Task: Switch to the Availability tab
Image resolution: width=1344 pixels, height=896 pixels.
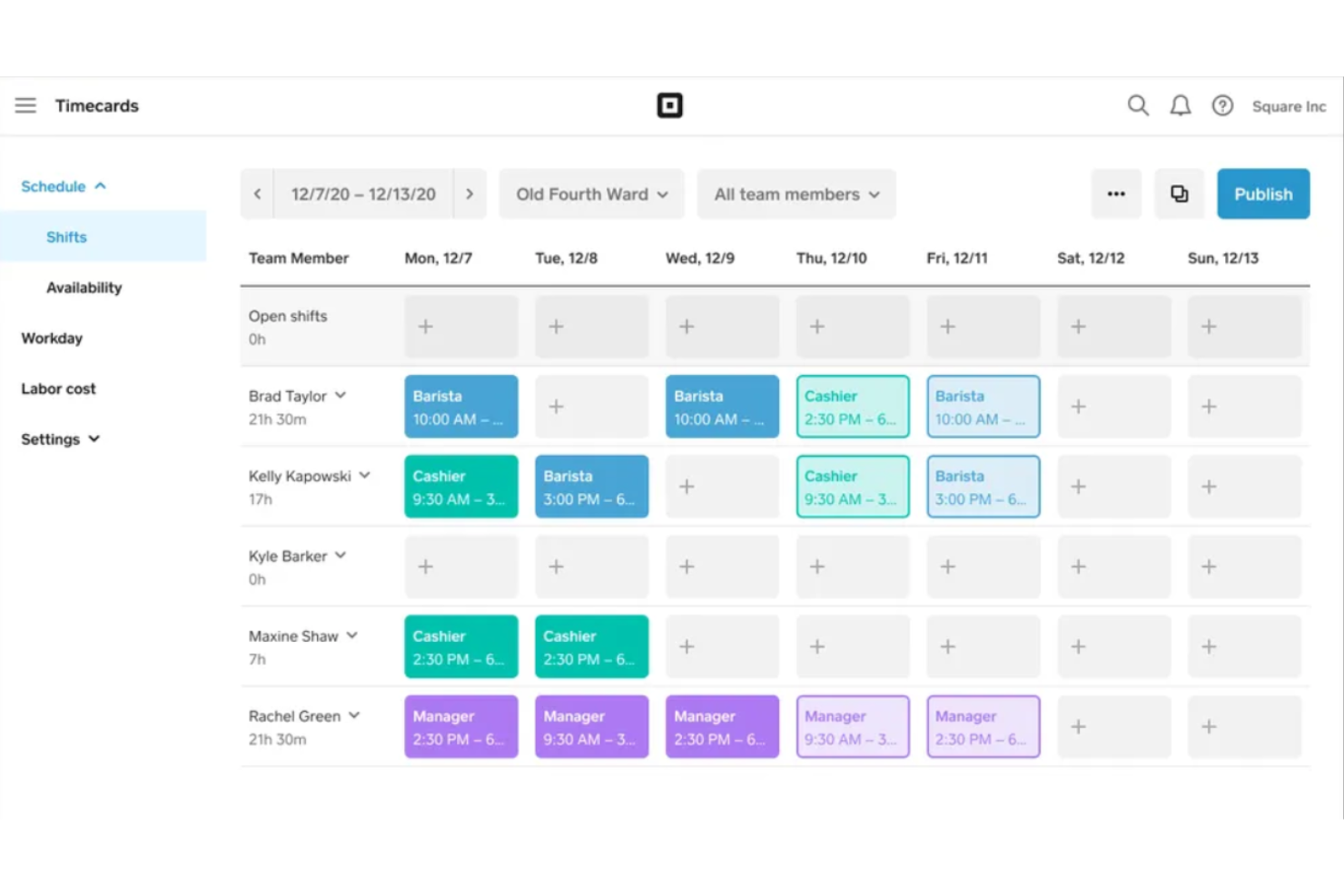Action: [x=84, y=287]
